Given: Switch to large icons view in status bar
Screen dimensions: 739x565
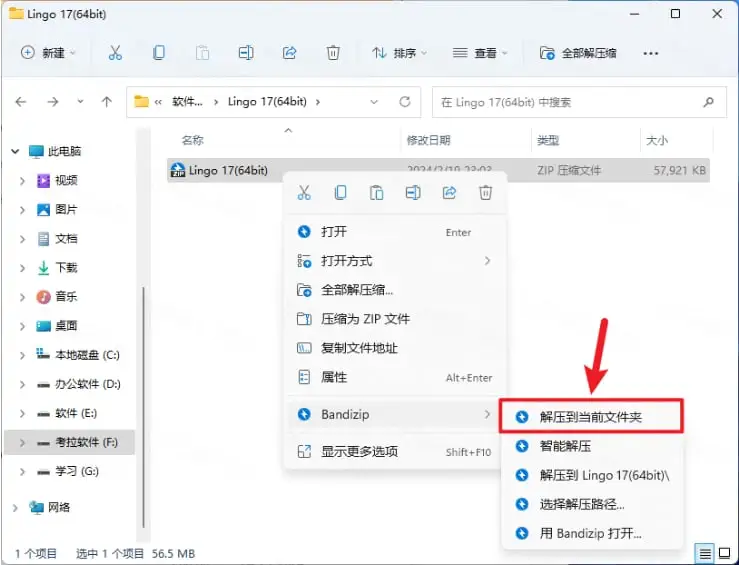Looking at the screenshot, I should point(724,554).
